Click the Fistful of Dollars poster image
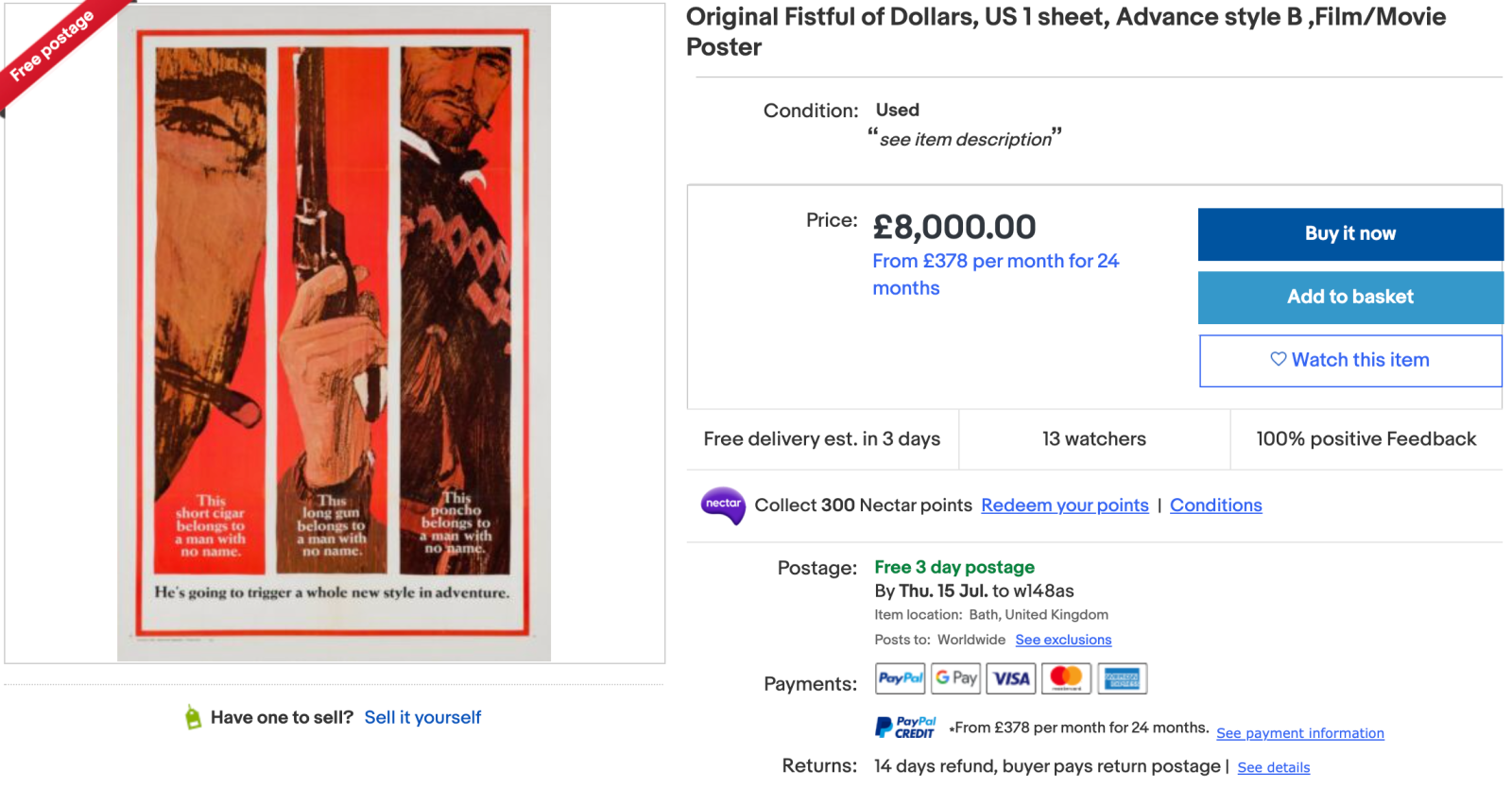This screenshot has height=788, width=1512. (334, 333)
